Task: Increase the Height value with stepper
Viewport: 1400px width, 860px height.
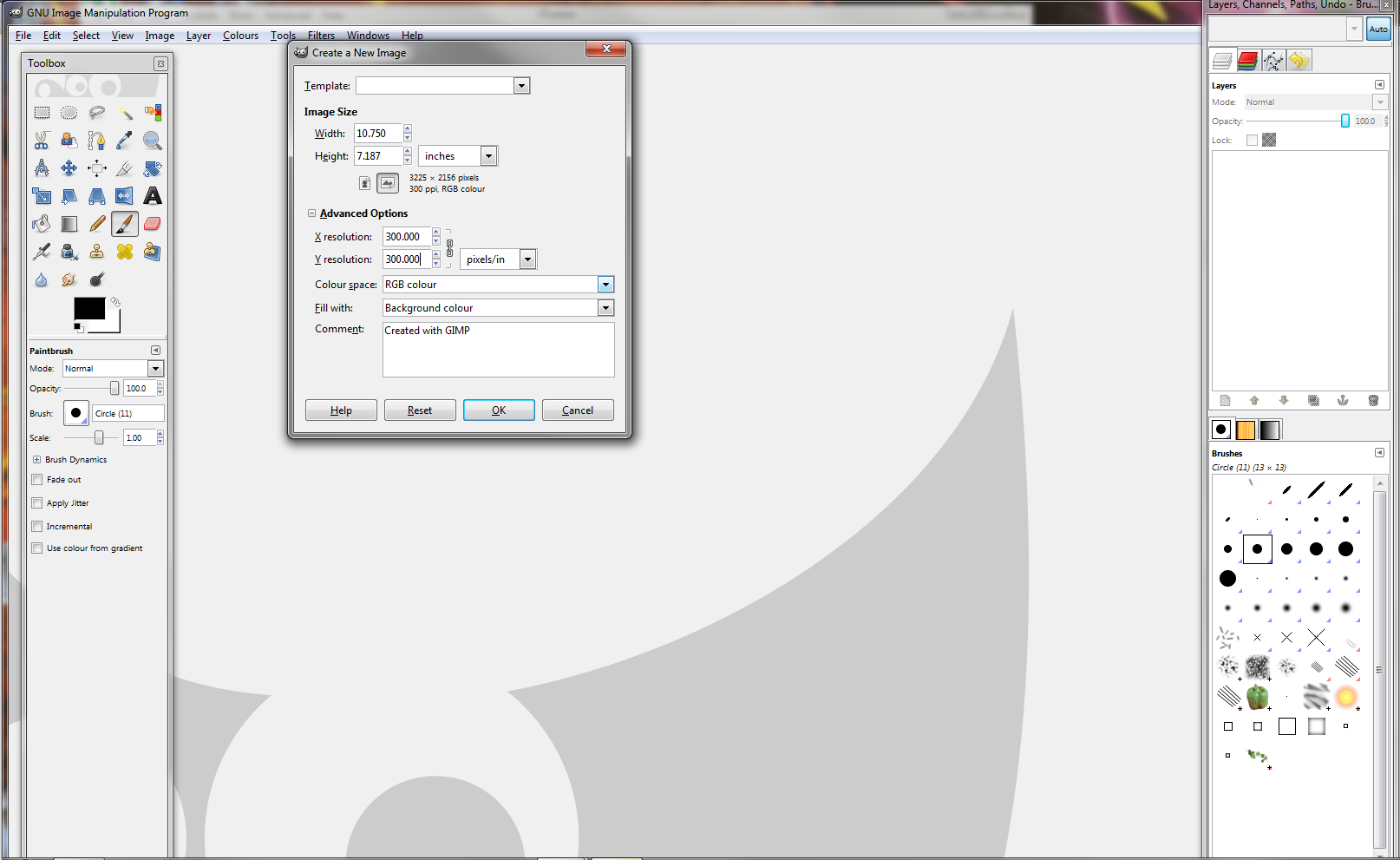Action: 408,151
